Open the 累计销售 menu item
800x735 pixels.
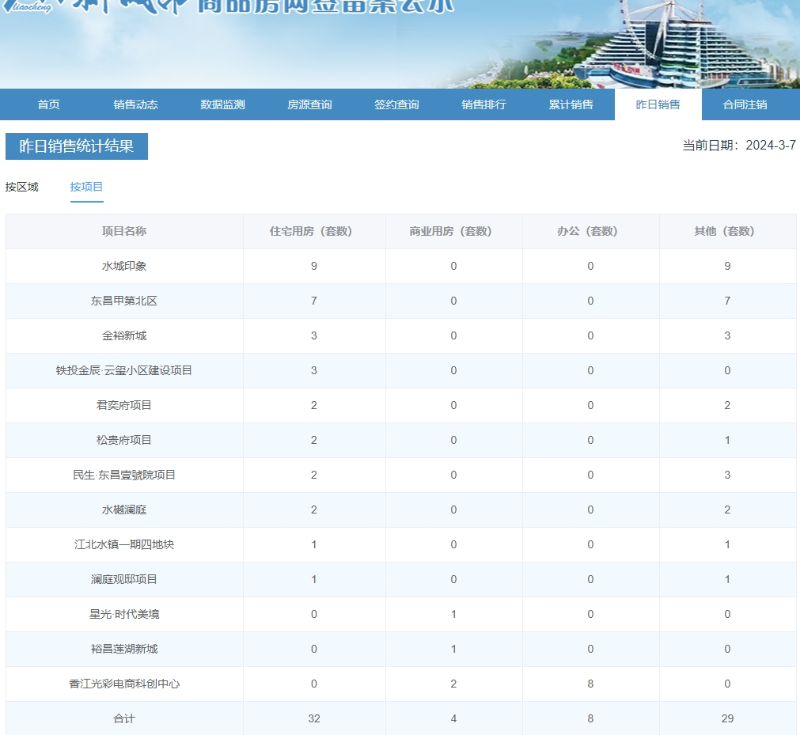(570, 105)
